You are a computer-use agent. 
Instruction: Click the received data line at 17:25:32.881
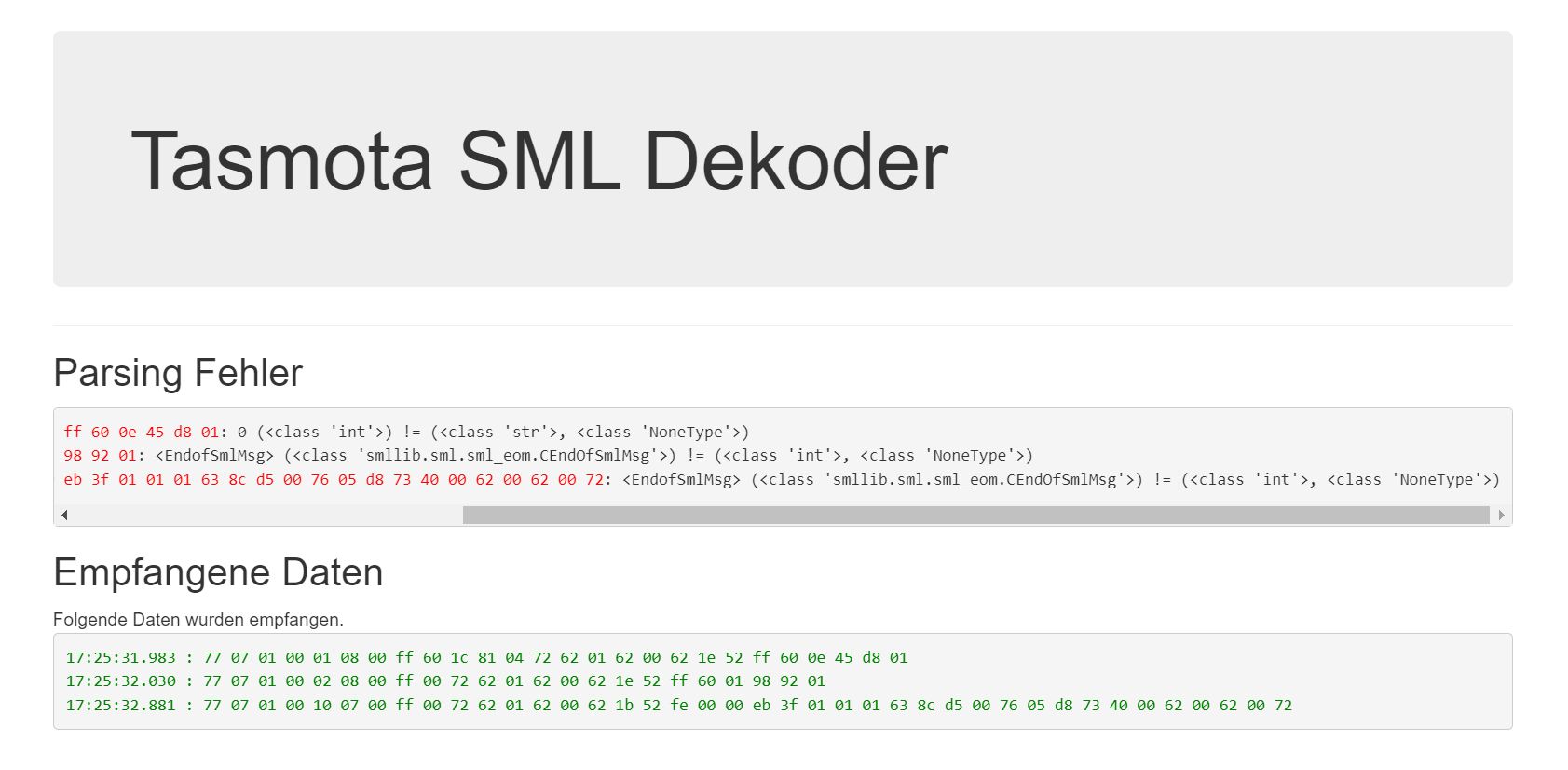click(679, 706)
